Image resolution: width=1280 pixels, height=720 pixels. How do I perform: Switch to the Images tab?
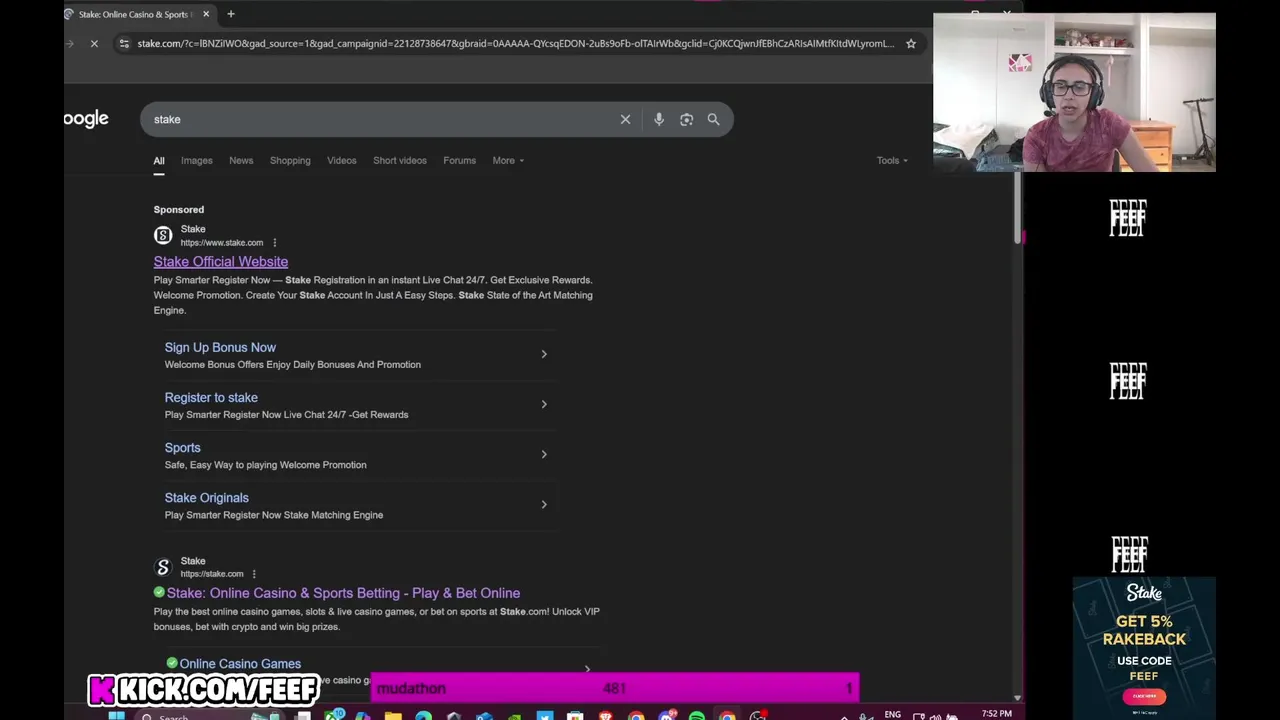pyautogui.click(x=197, y=160)
